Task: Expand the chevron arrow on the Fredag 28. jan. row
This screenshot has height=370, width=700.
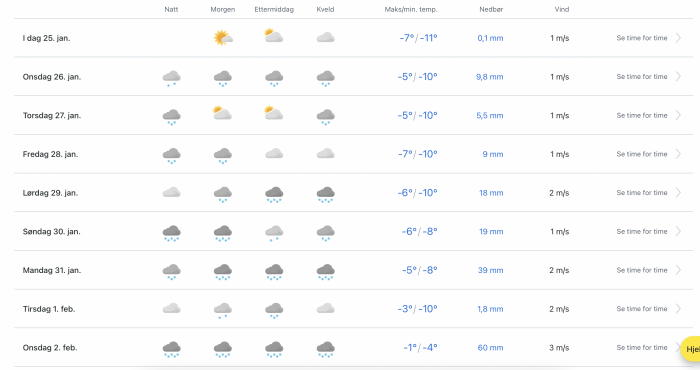Action: (678, 154)
